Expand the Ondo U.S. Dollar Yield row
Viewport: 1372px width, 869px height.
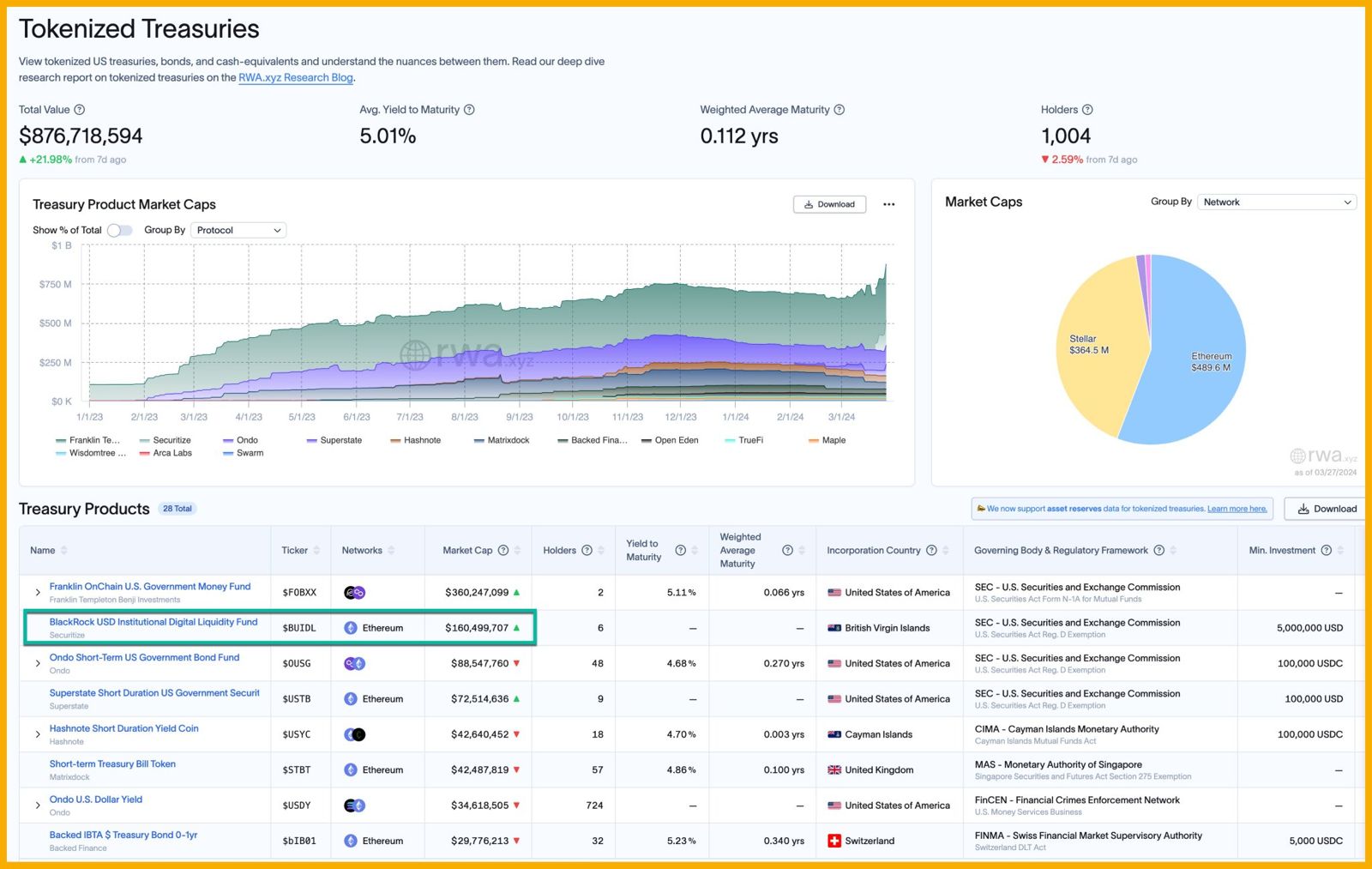tap(38, 806)
